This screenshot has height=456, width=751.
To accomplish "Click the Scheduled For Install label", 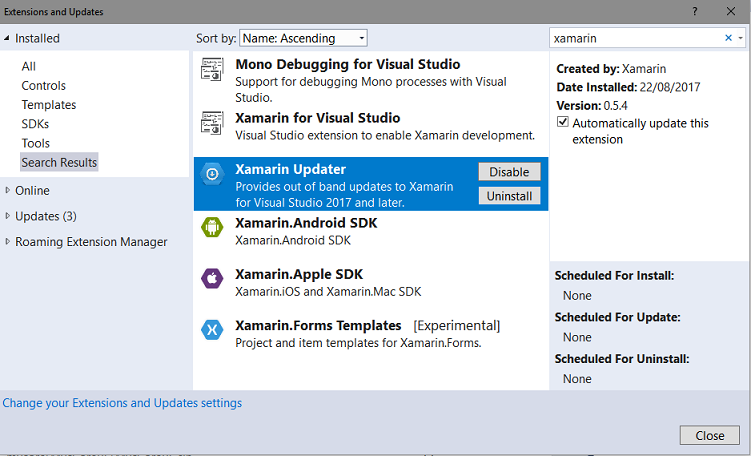I will tap(614, 275).
